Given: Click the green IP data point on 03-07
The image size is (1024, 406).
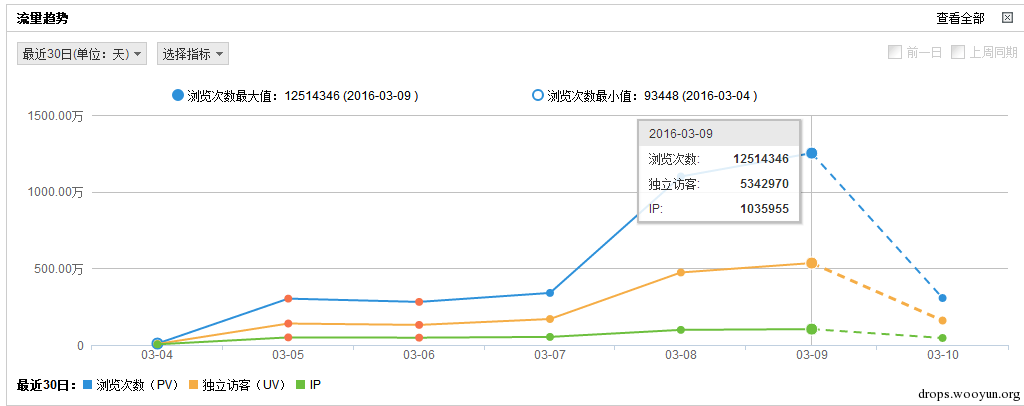Looking at the screenshot, I should 550,337.
